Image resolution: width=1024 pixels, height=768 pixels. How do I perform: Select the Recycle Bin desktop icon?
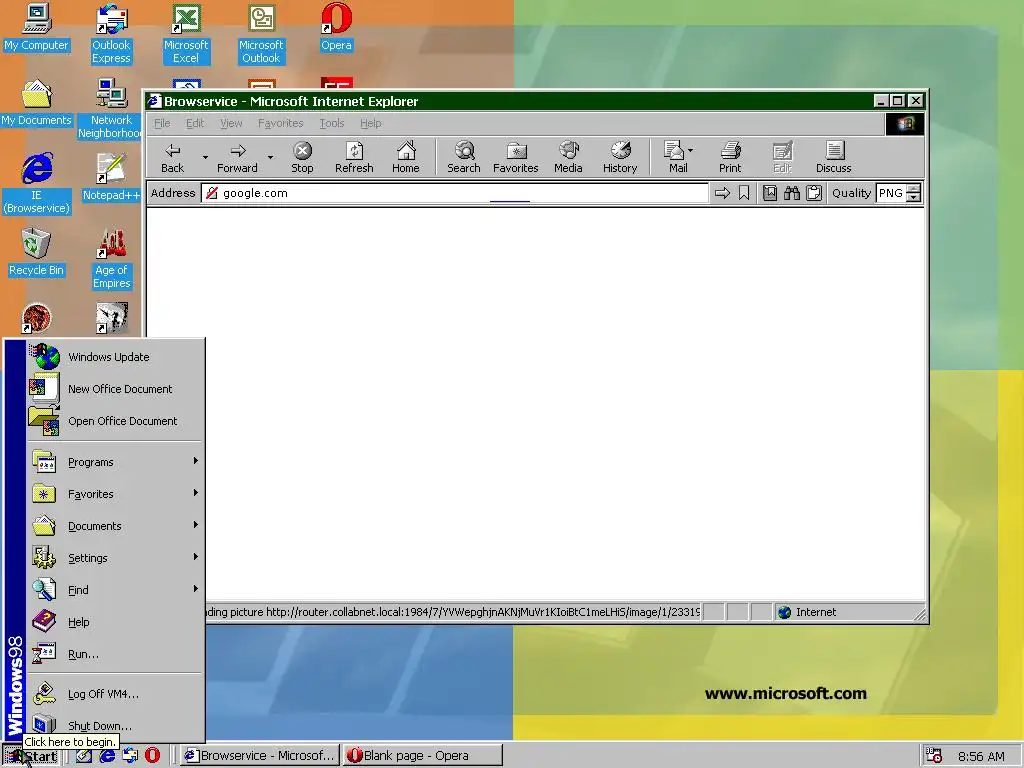click(x=36, y=252)
